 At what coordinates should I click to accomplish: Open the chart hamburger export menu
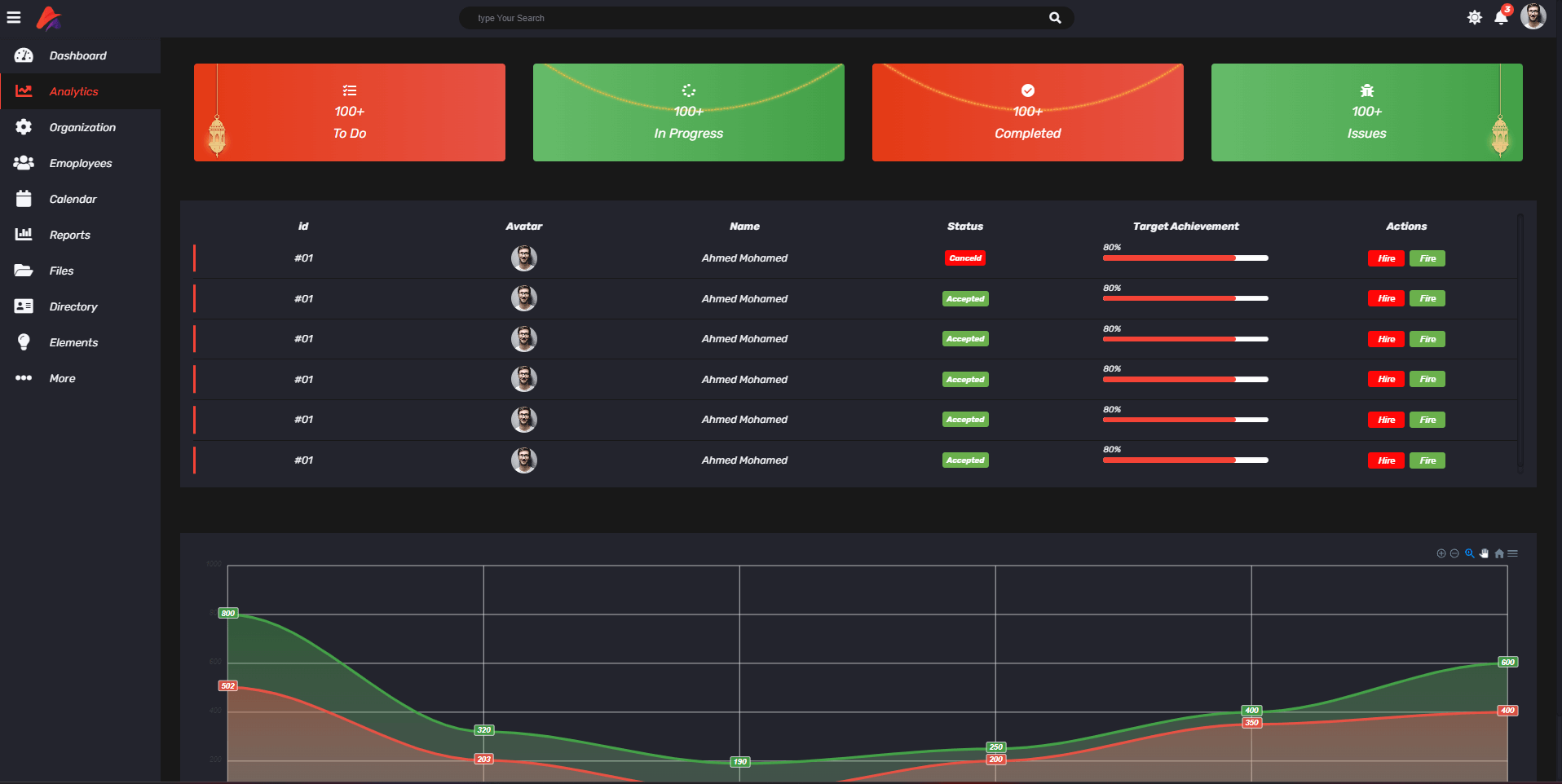coord(1513,553)
